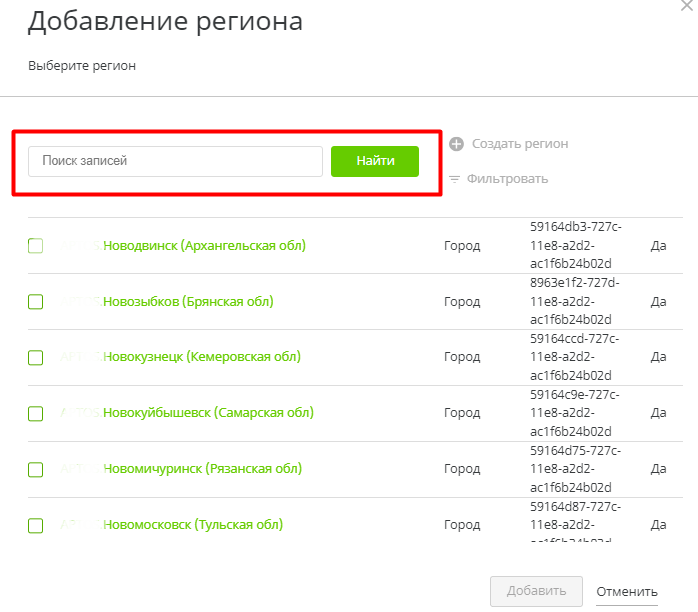Viewport: 698px width, 612px height.
Task: Mark the Новомичуринск row checkbox
Action: point(36,469)
